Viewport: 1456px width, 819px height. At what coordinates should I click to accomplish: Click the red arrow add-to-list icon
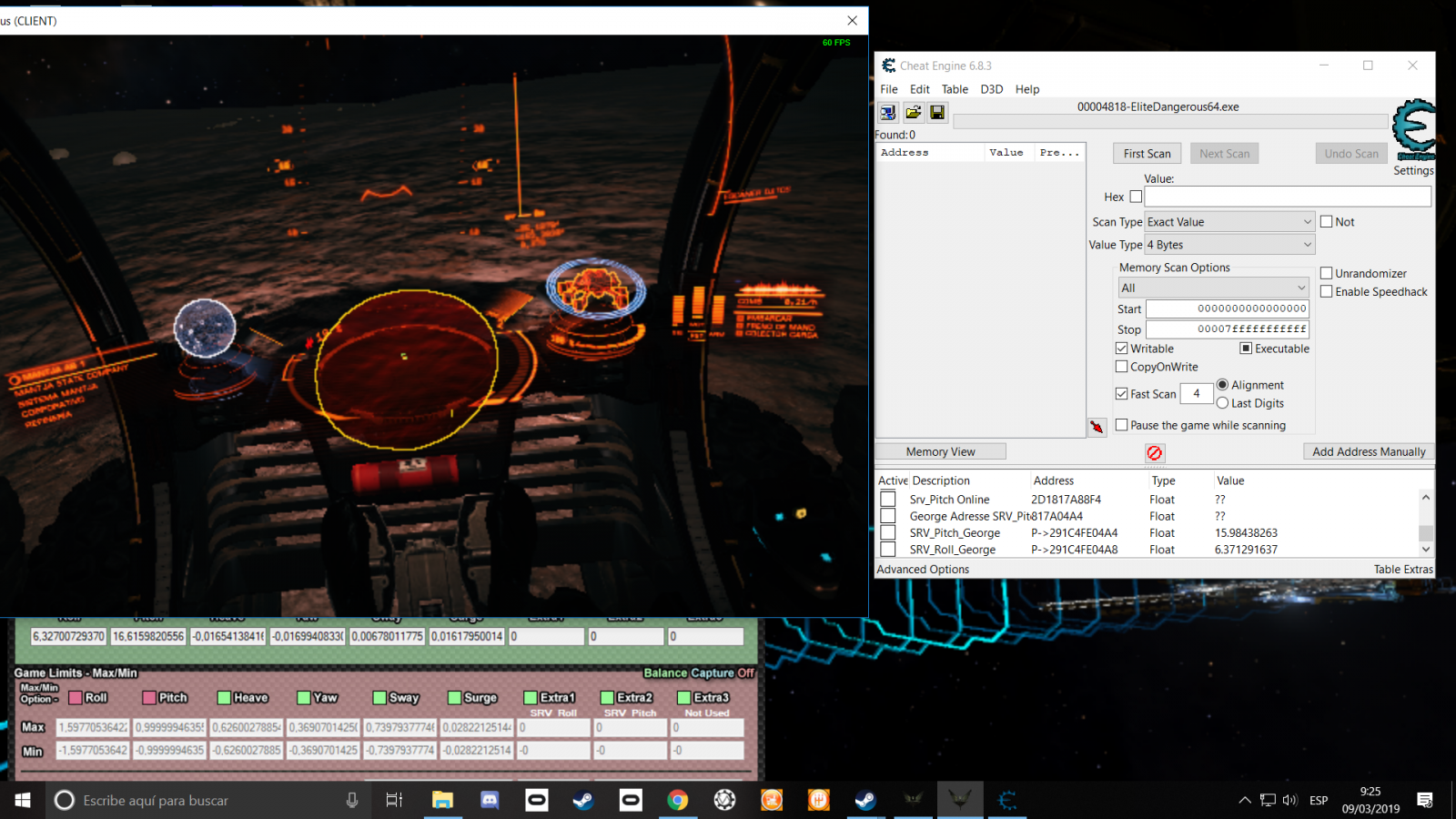click(x=1097, y=427)
